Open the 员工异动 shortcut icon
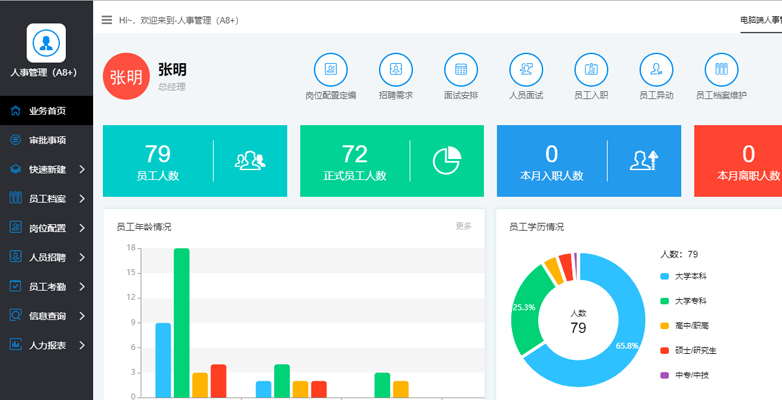 pos(656,70)
